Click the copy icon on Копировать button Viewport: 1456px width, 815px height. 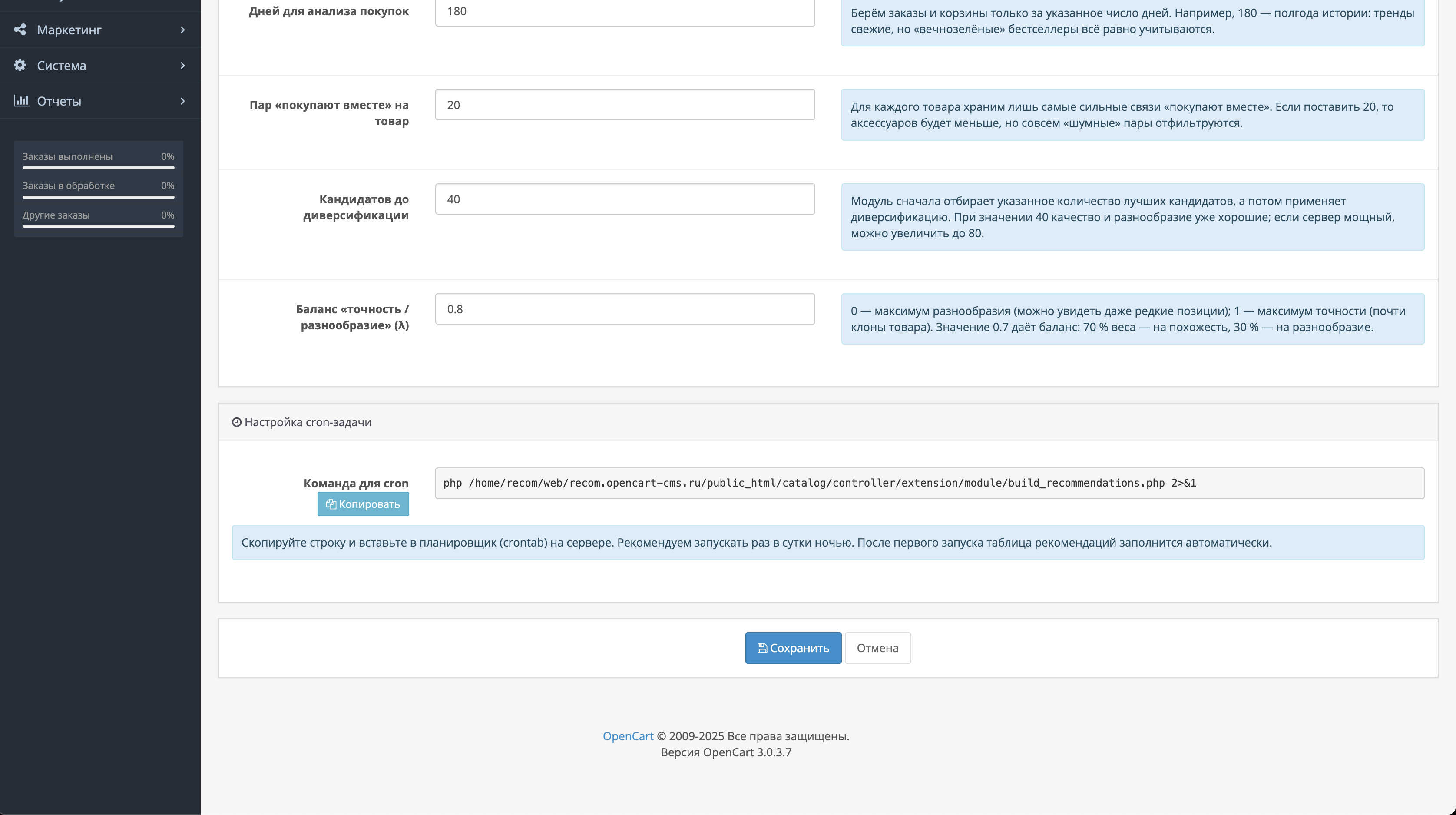click(x=331, y=504)
